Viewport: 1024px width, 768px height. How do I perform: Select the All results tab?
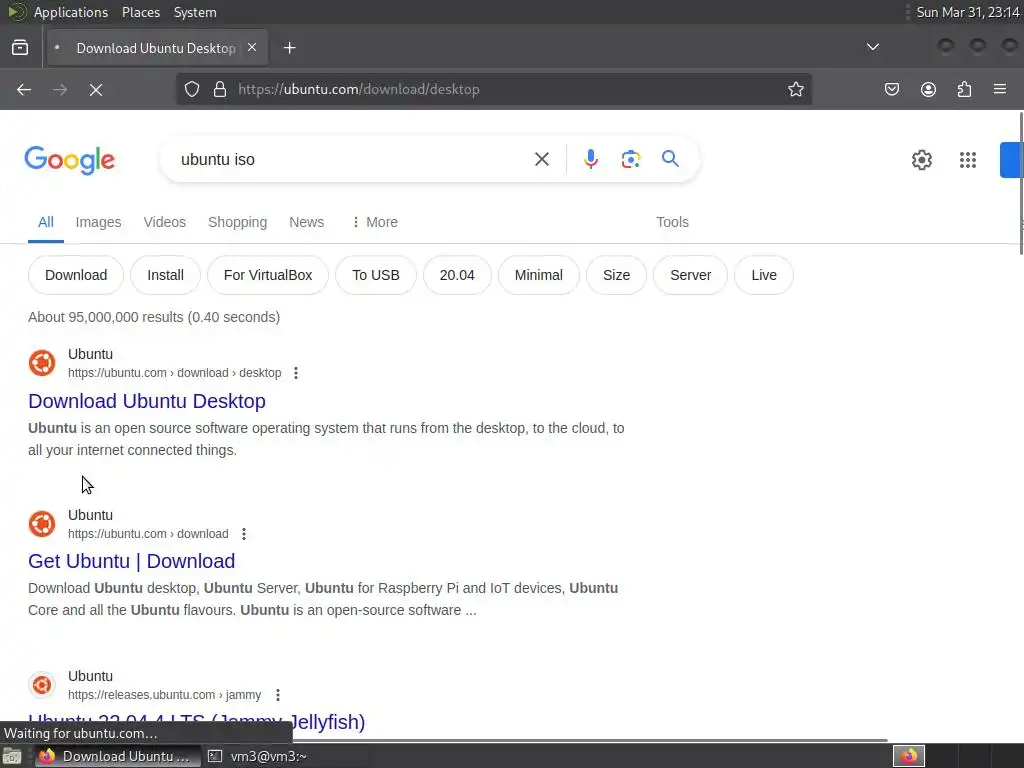click(x=46, y=222)
